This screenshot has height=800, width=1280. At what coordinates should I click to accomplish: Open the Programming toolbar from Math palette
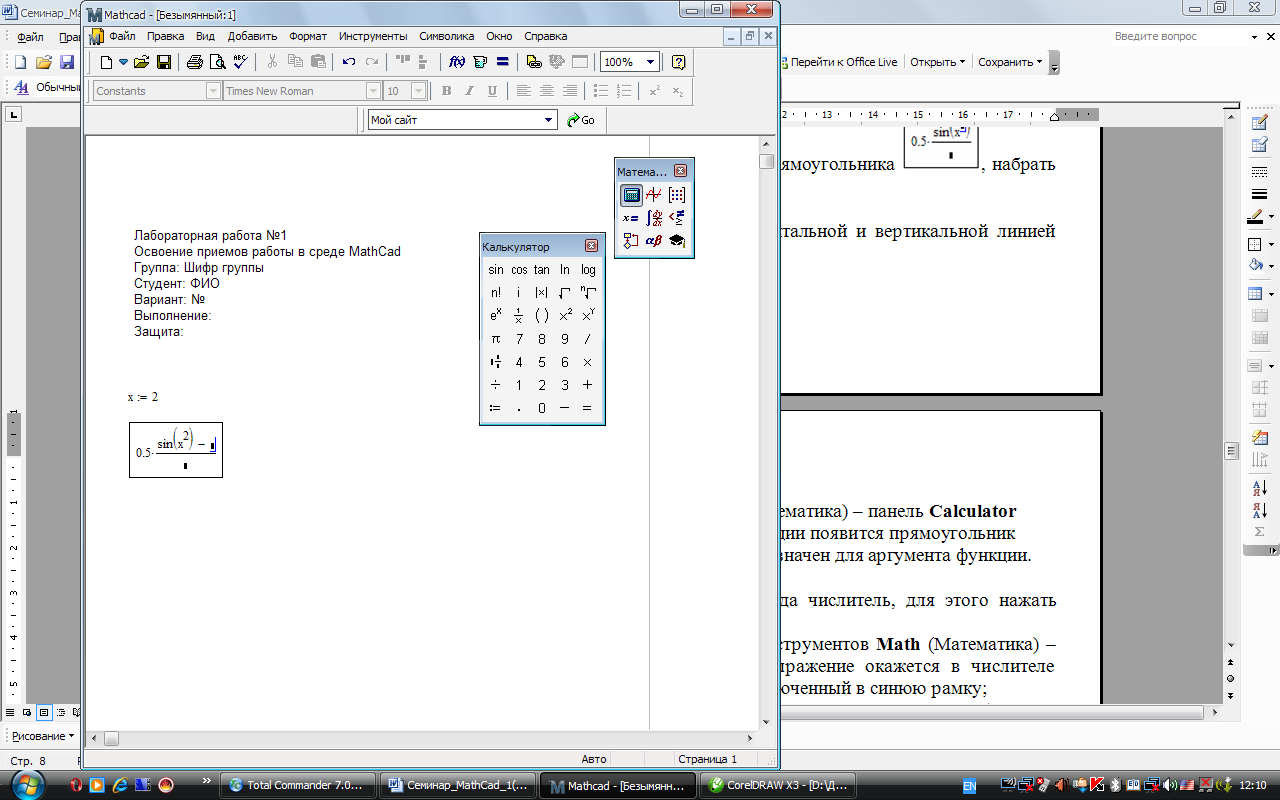click(x=631, y=241)
